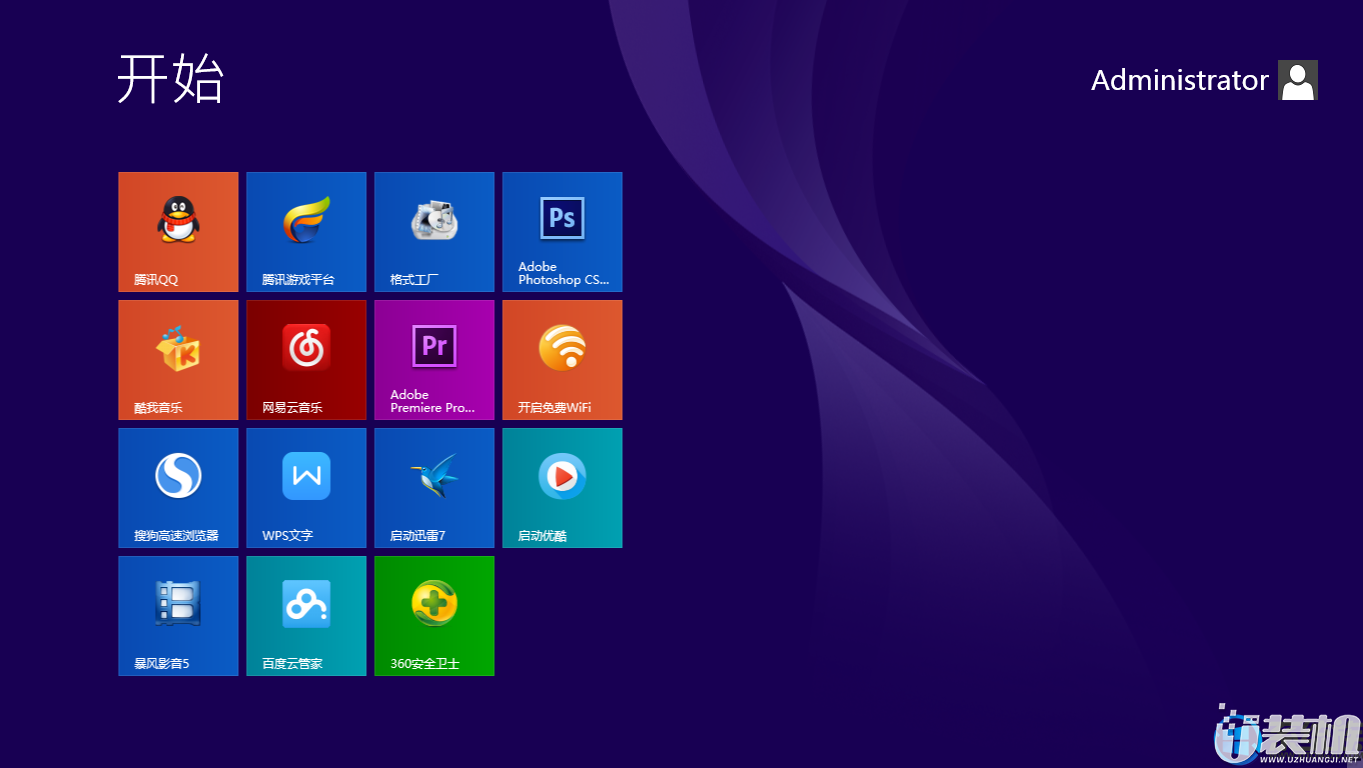Launch Adobe Photoshop CS tile
1363x768 pixels.
click(562, 232)
